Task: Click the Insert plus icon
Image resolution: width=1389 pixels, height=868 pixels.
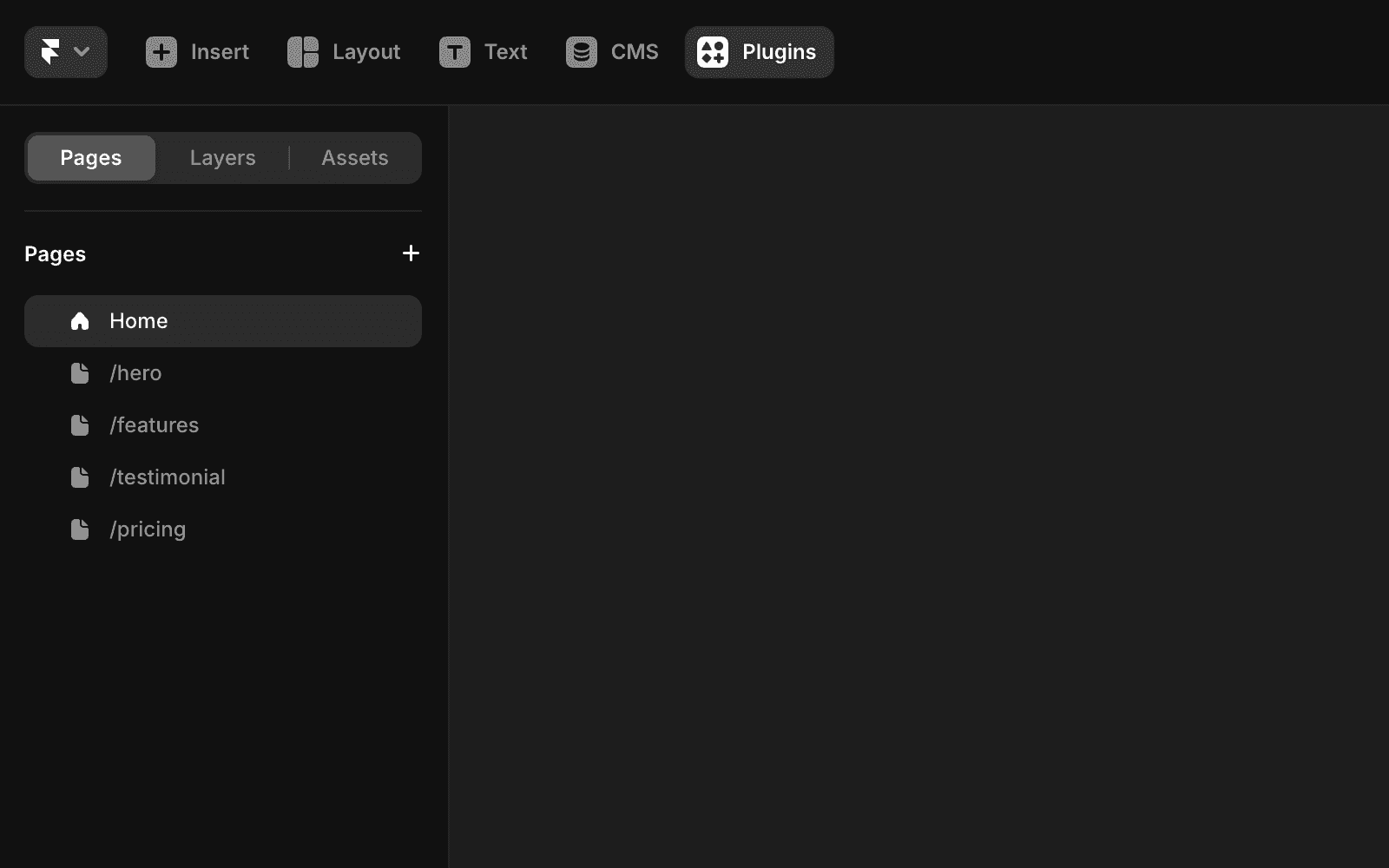Action: [x=161, y=52]
